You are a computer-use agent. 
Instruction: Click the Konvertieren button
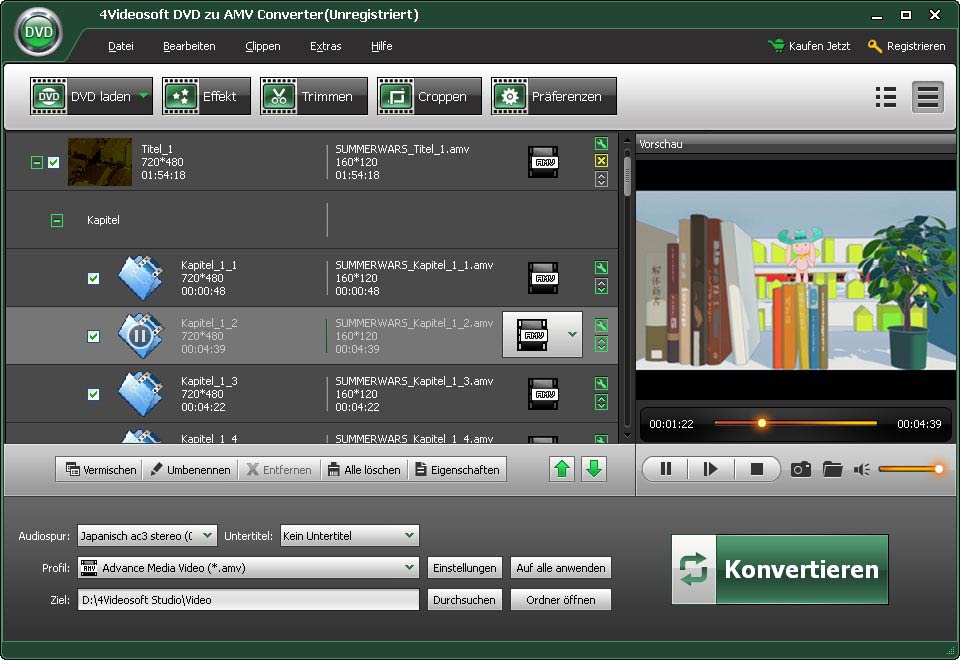click(780, 570)
